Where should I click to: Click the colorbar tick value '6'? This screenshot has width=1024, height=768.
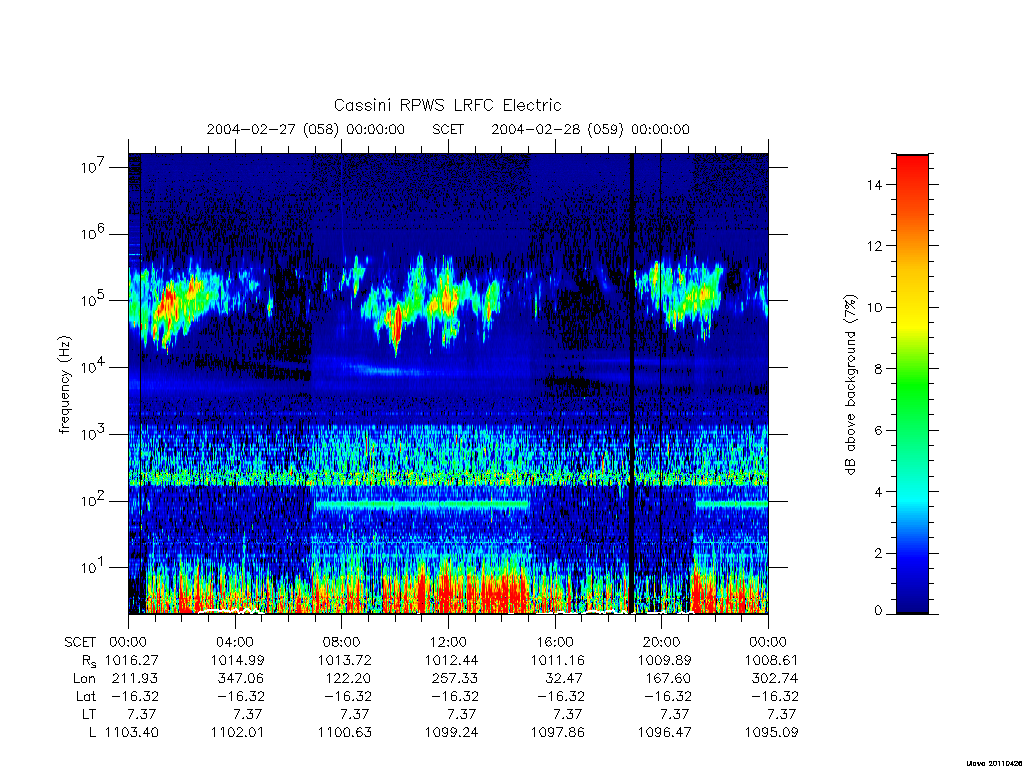point(878,430)
